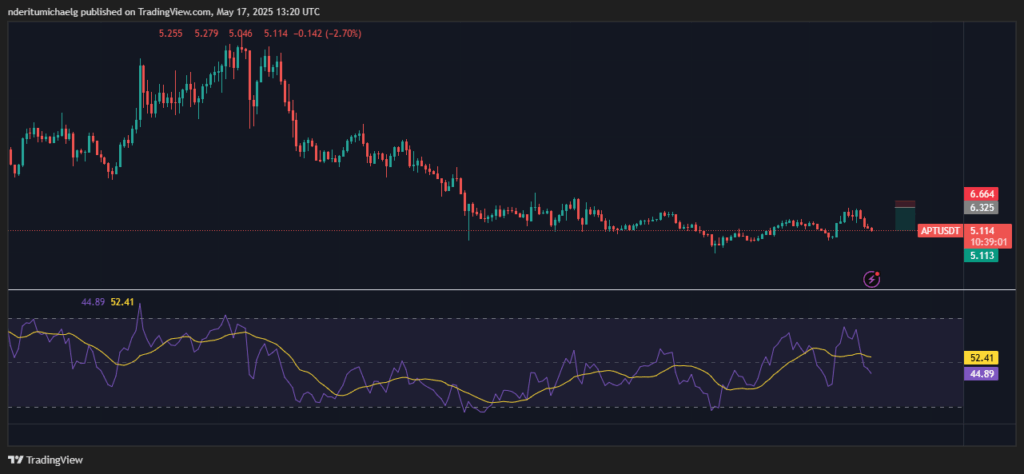Select the red 6.664 price tag
Screen dimensions: 1024x474
pyautogui.click(x=979, y=193)
